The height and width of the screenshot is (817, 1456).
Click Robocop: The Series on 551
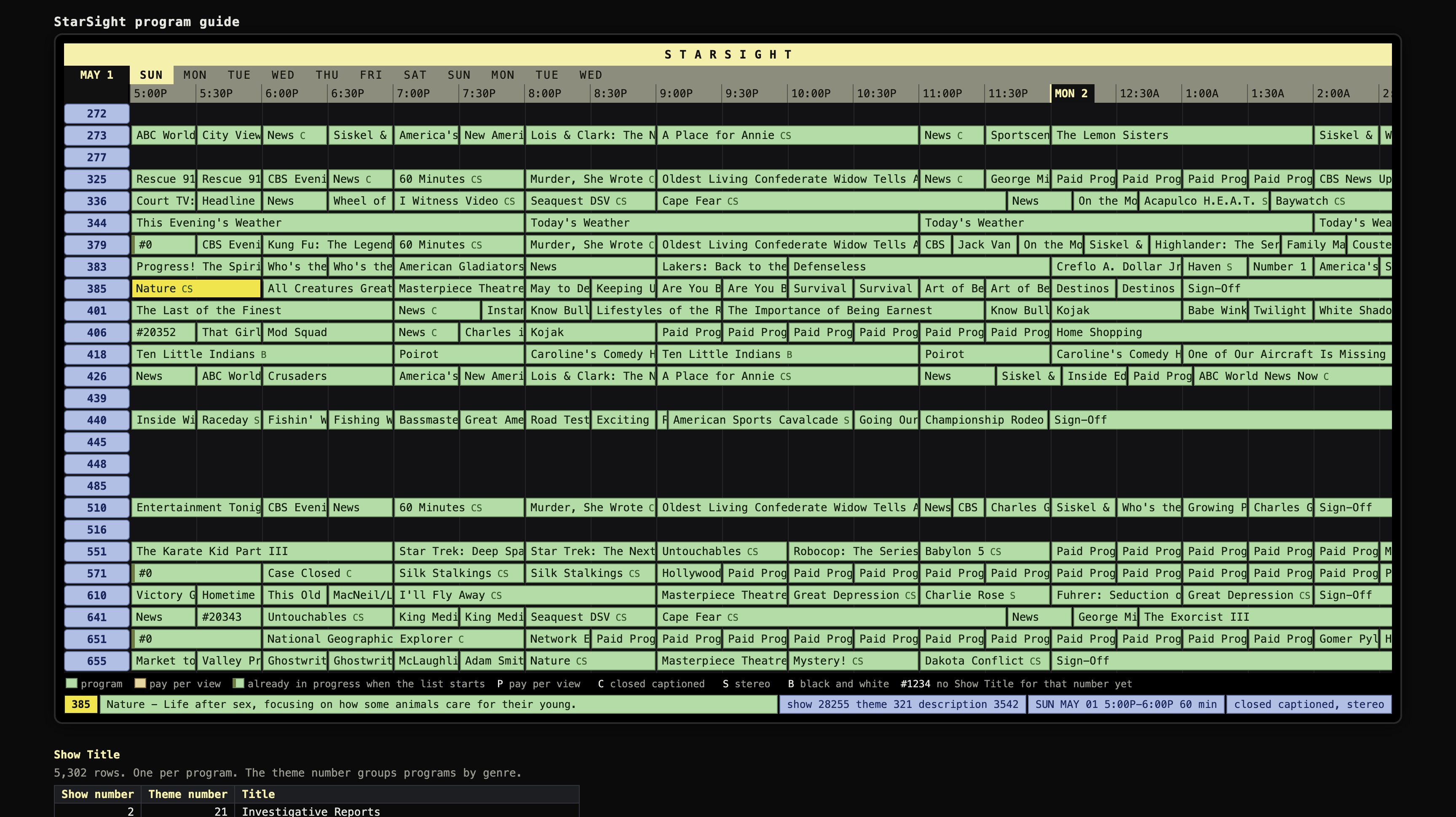point(853,551)
